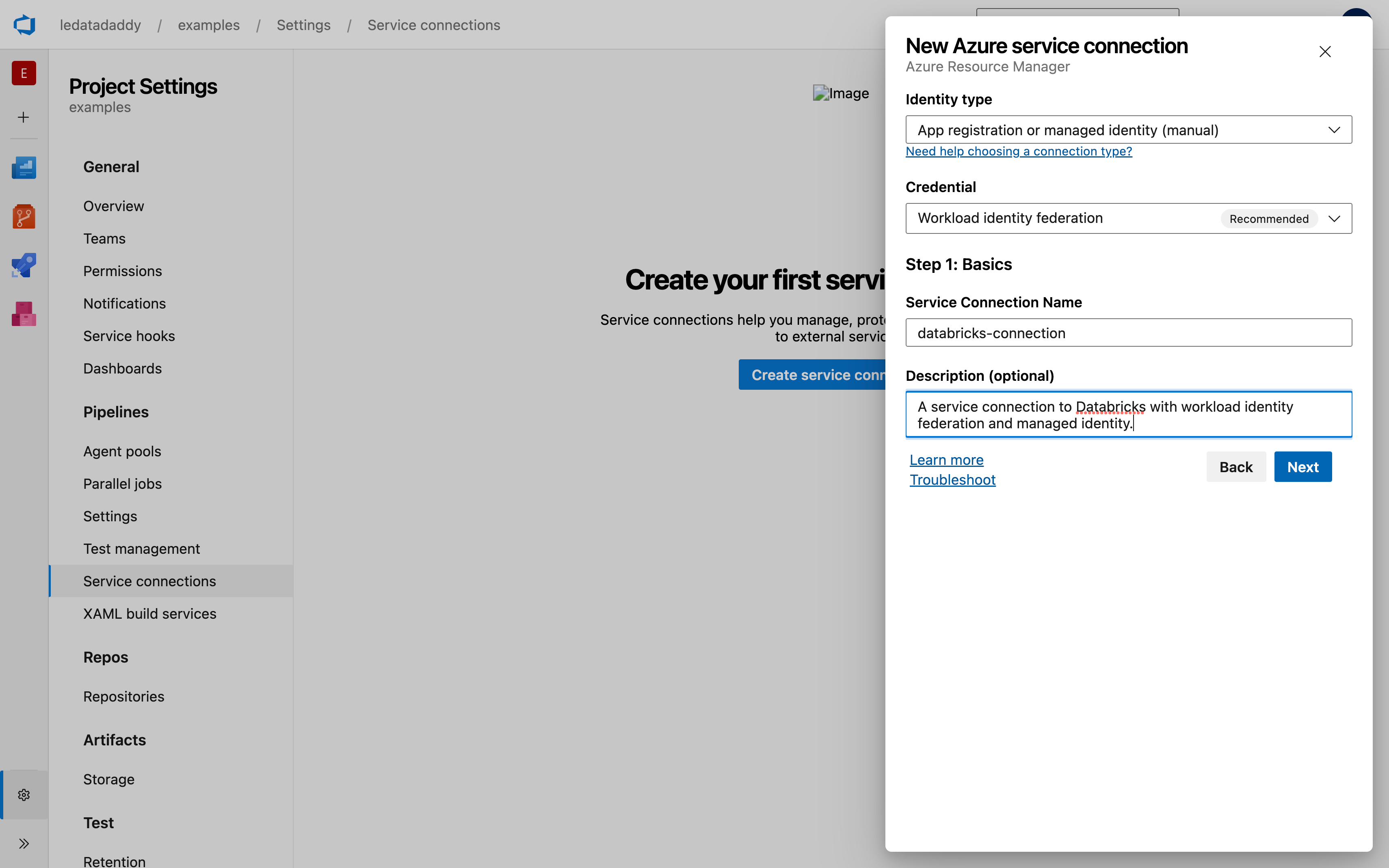The image size is (1389, 868).
Task: Expand the sidebar with the double chevron
Action: (24, 843)
